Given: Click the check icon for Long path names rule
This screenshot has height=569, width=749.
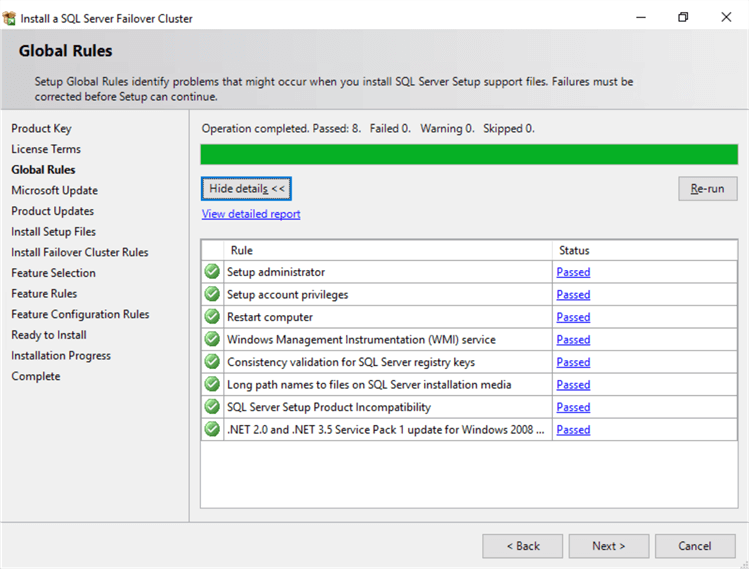Looking at the screenshot, I should (x=212, y=384).
